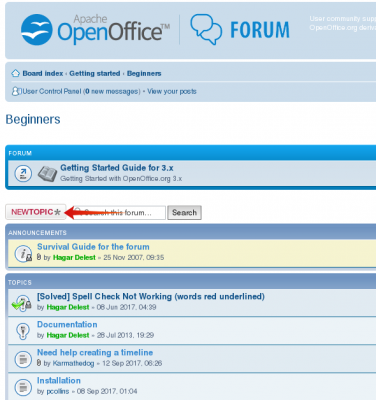The image size is (376, 400).
Task: Open the Board index breadcrumb
Action: coord(43,73)
